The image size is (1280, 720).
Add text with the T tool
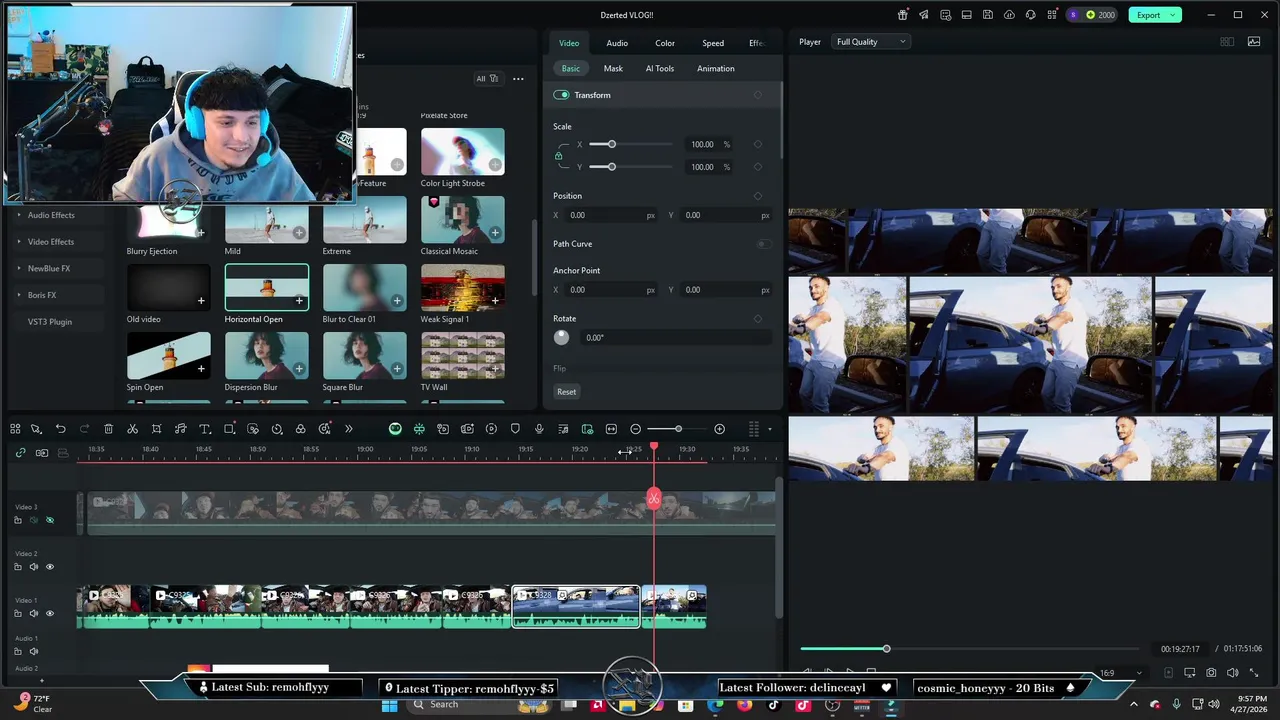pyautogui.click(x=204, y=429)
